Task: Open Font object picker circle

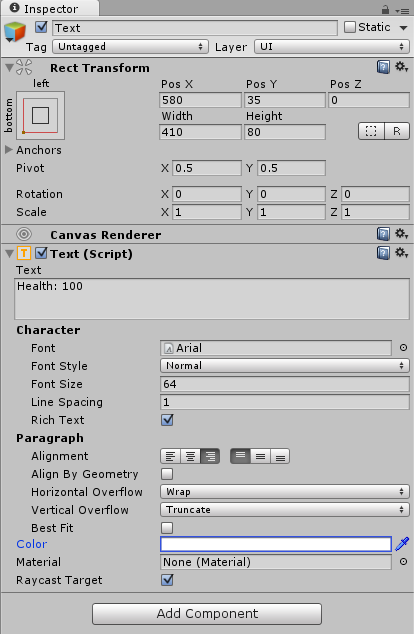Action: point(403,348)
